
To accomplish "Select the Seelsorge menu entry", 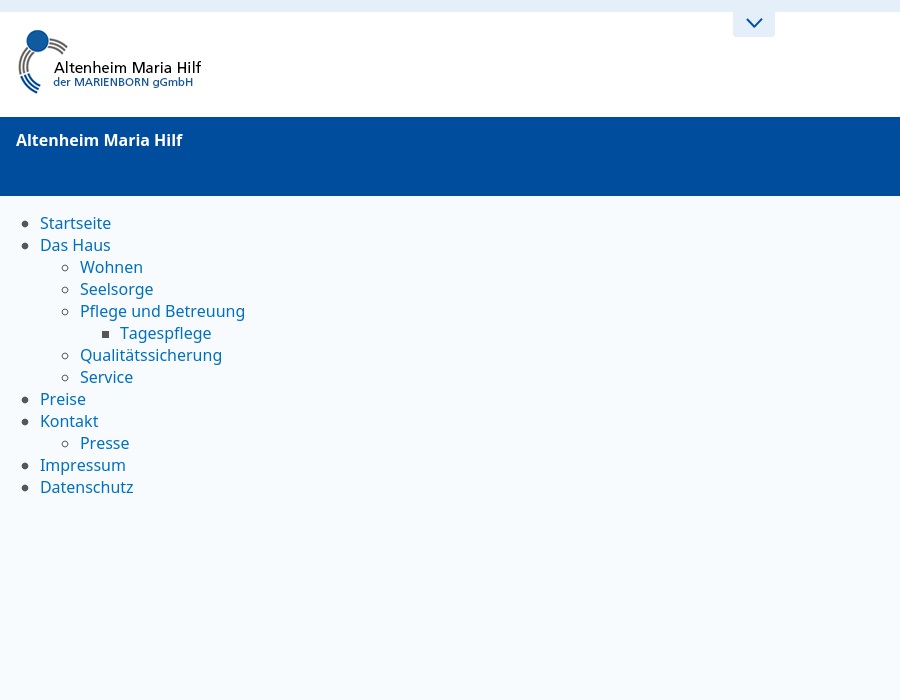I will (116, 289).
